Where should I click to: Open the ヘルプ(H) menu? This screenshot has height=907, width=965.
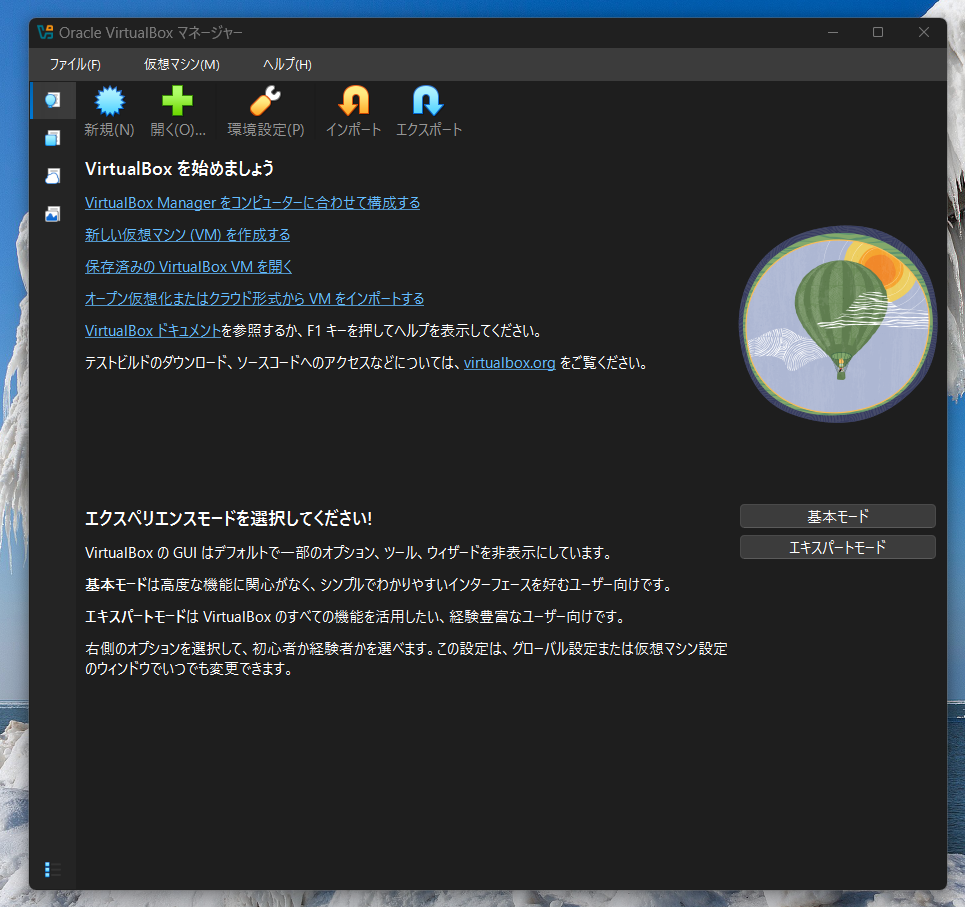point(285,64)
